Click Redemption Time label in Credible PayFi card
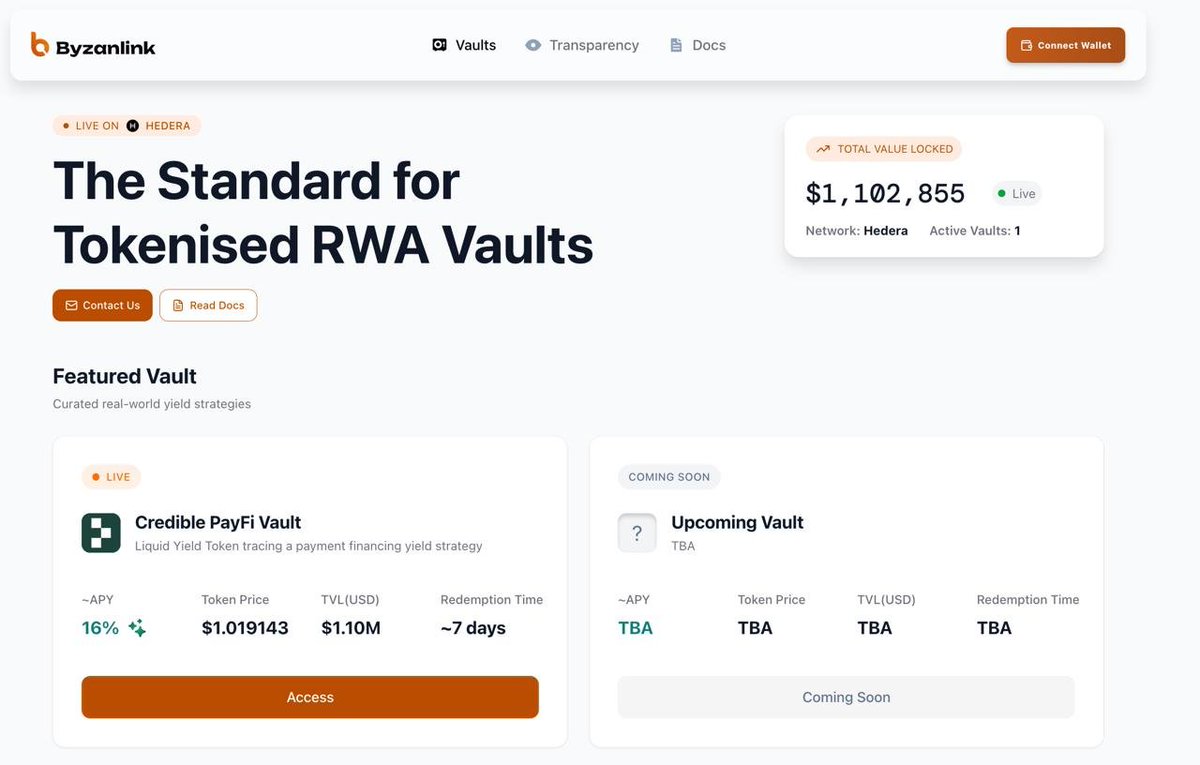The height and width of the screenshot is (765, 1200). [x=492, y=600]
